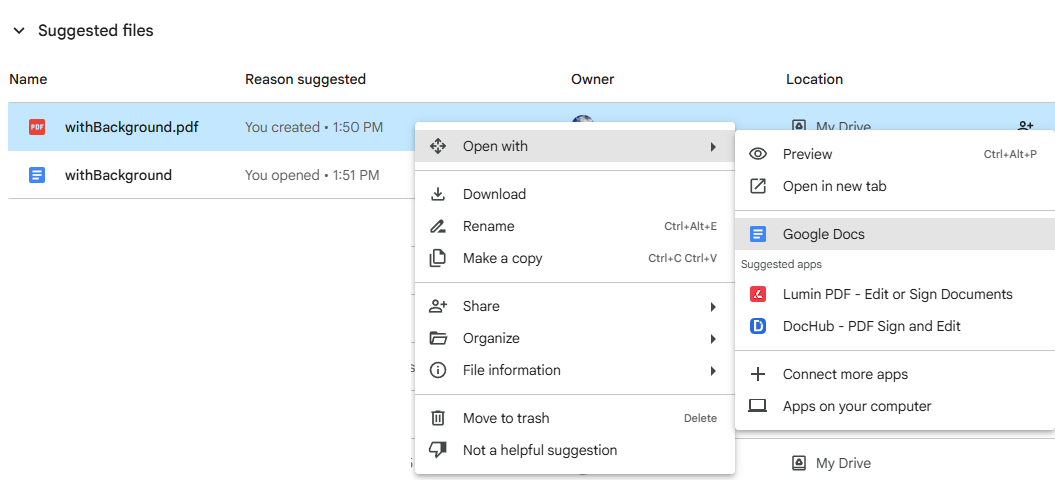Click 'You opened • 1:51 PM' text

[x=312, y=175]
